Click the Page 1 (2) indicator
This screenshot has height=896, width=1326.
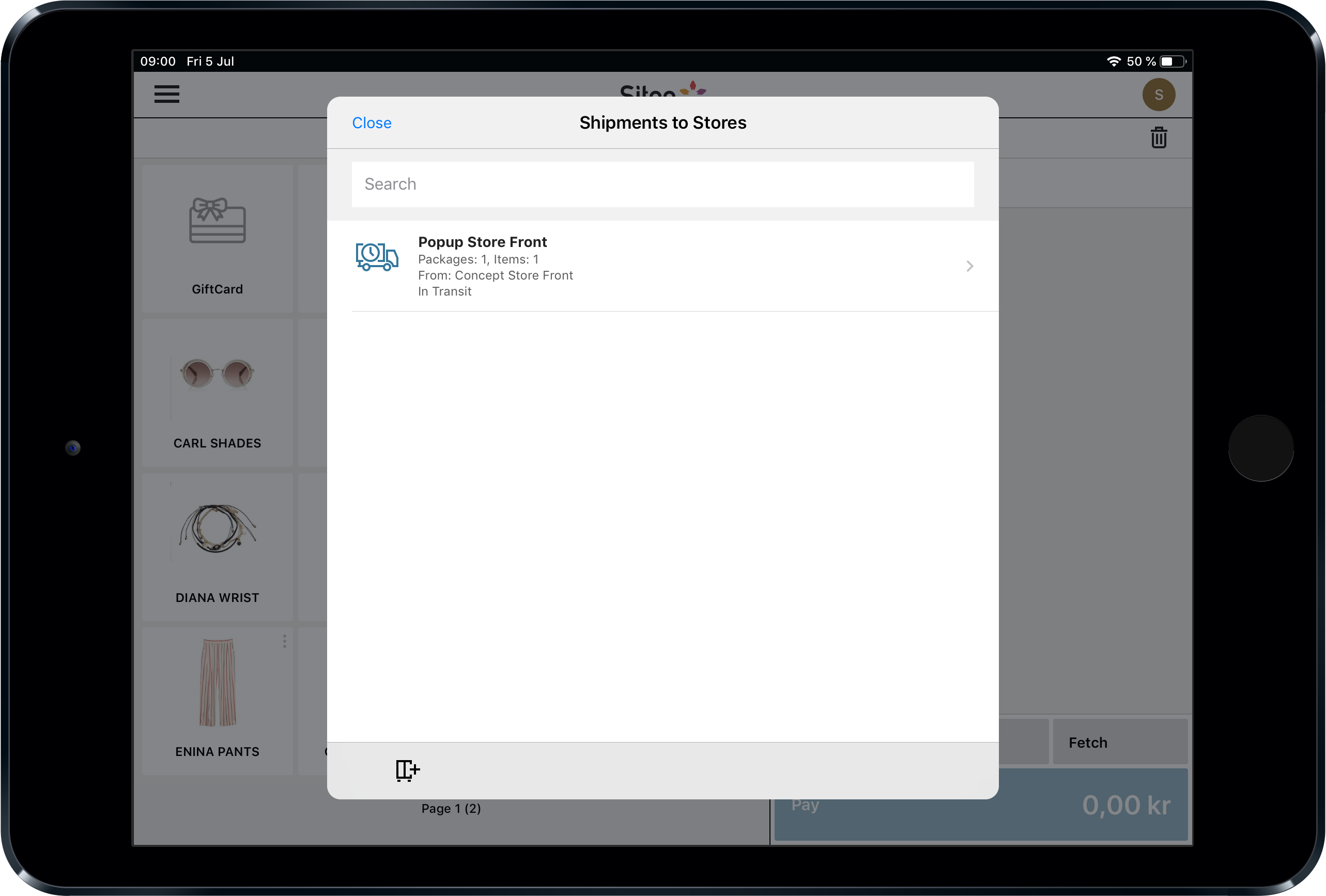coord(451,809)
